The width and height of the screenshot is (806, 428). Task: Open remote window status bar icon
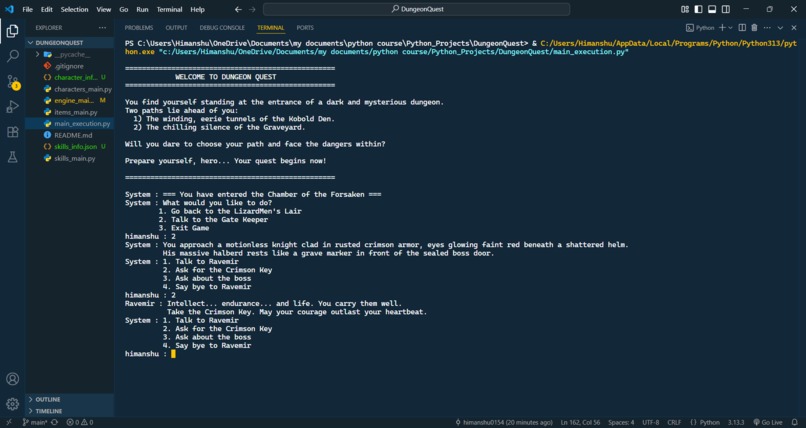point(9,422)
